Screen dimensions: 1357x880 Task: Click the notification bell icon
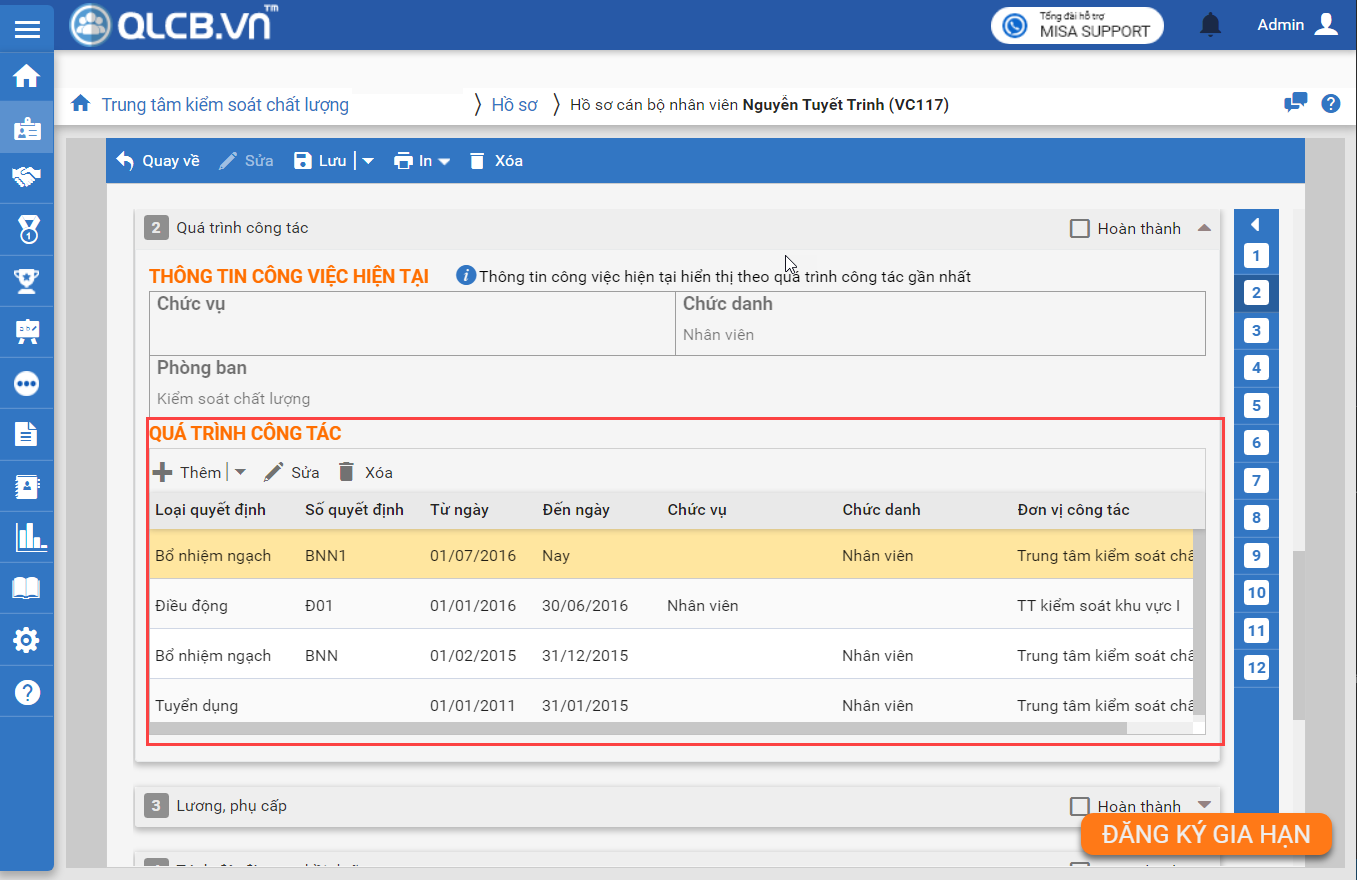point(1211,25)
